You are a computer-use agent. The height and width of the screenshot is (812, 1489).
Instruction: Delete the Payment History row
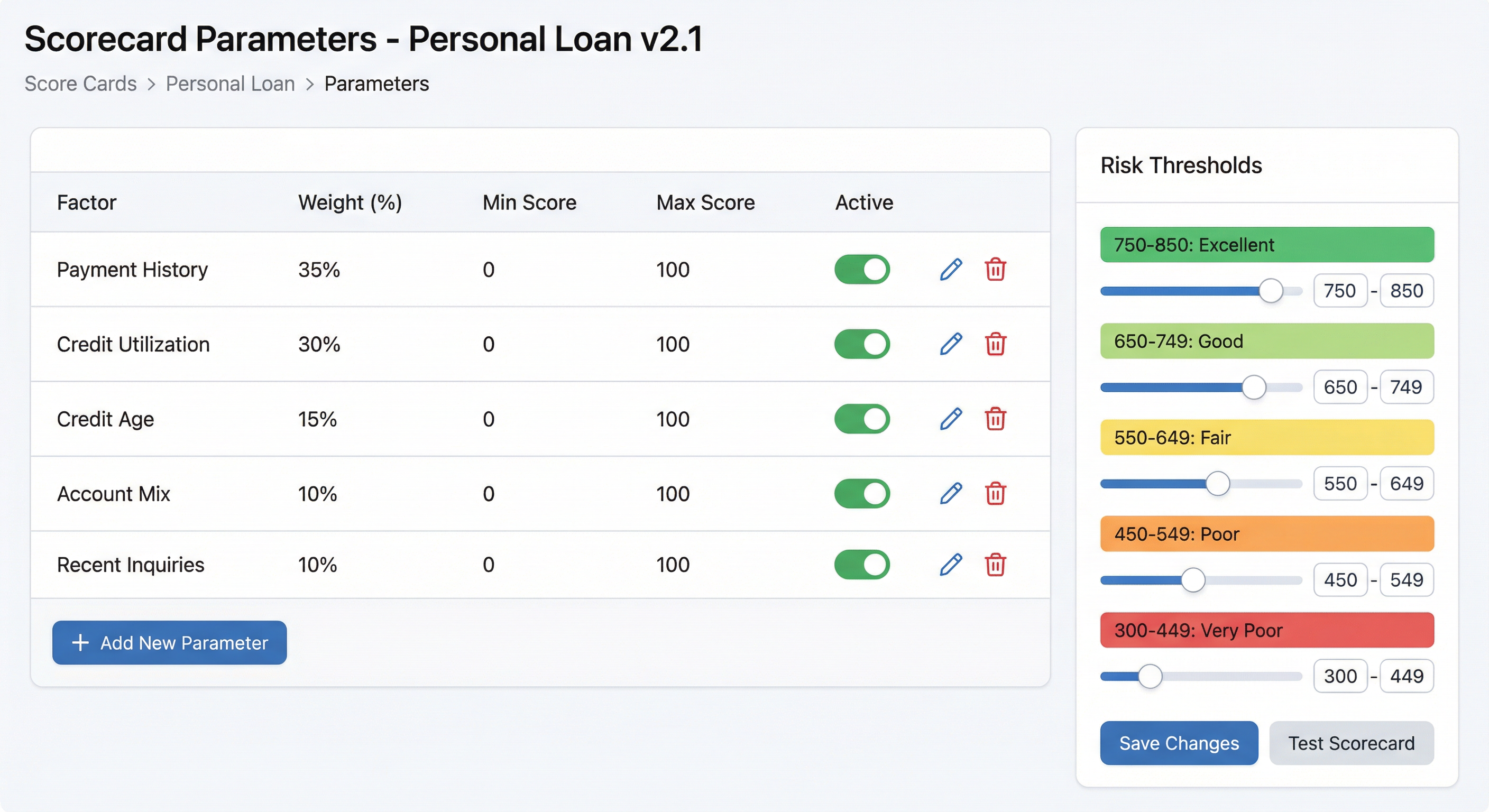point(995,269)
